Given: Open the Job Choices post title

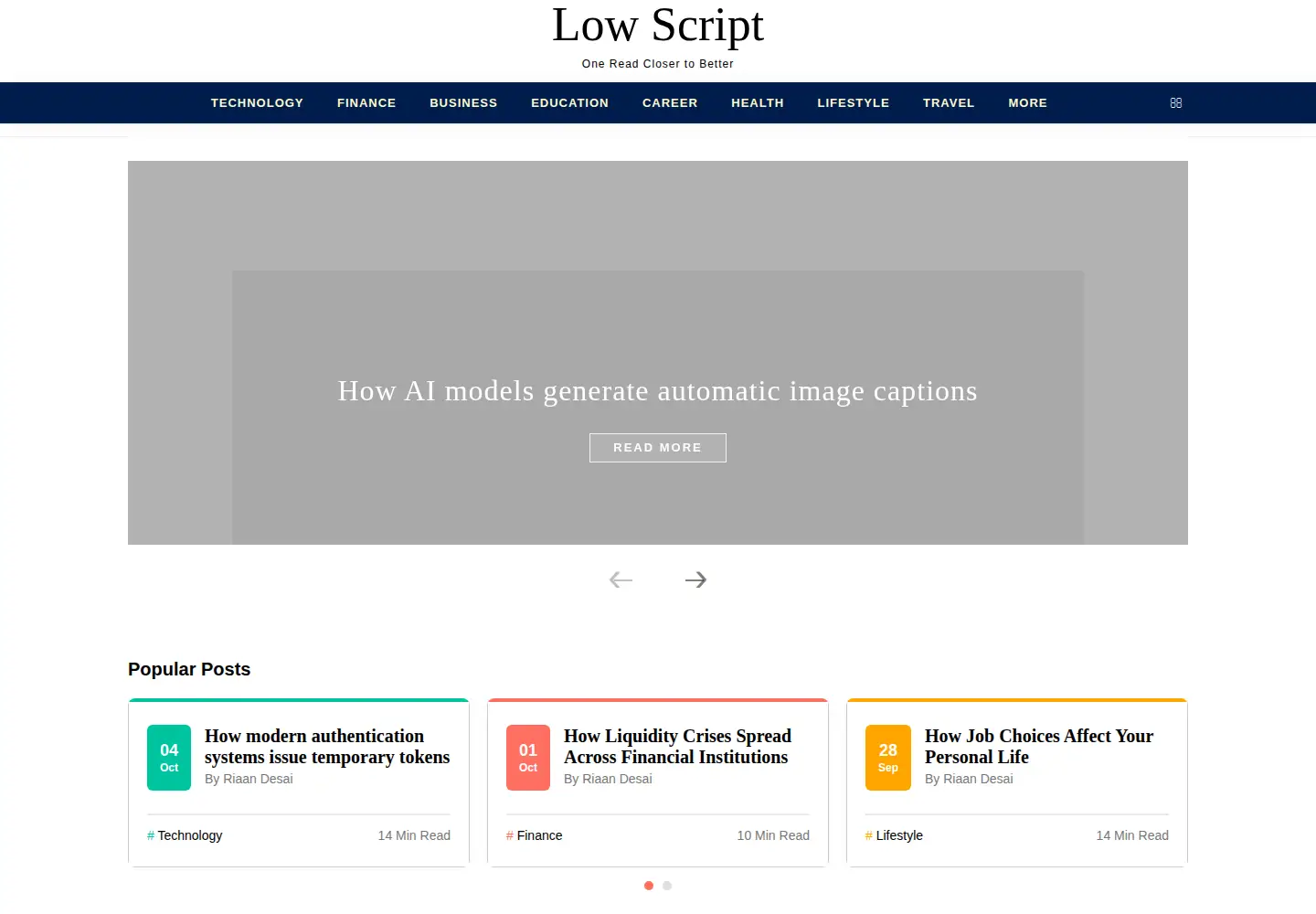Looking at the screenshot, I should [1039, 747].
